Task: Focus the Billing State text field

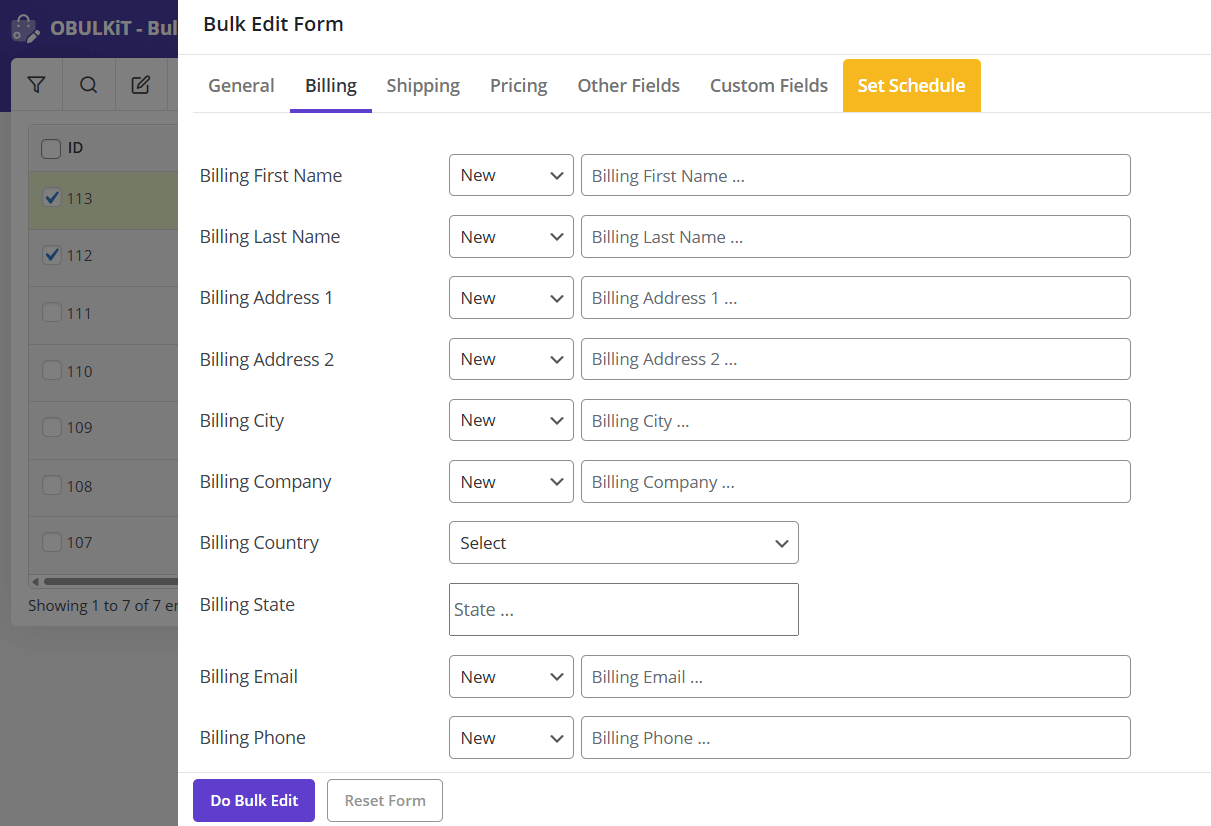Action: pyautogui.click(x=623, y=610)
